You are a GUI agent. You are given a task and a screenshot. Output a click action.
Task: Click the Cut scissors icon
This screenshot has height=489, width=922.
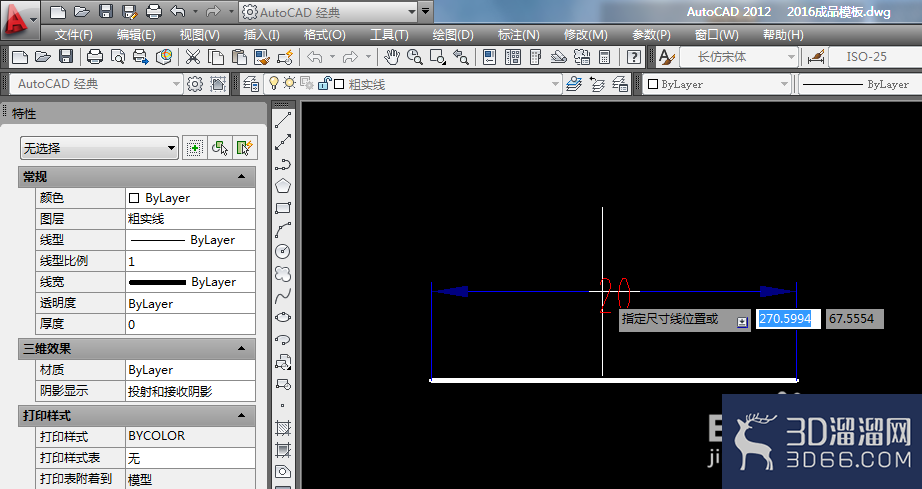pyautogui.click(x=193, y=57)
